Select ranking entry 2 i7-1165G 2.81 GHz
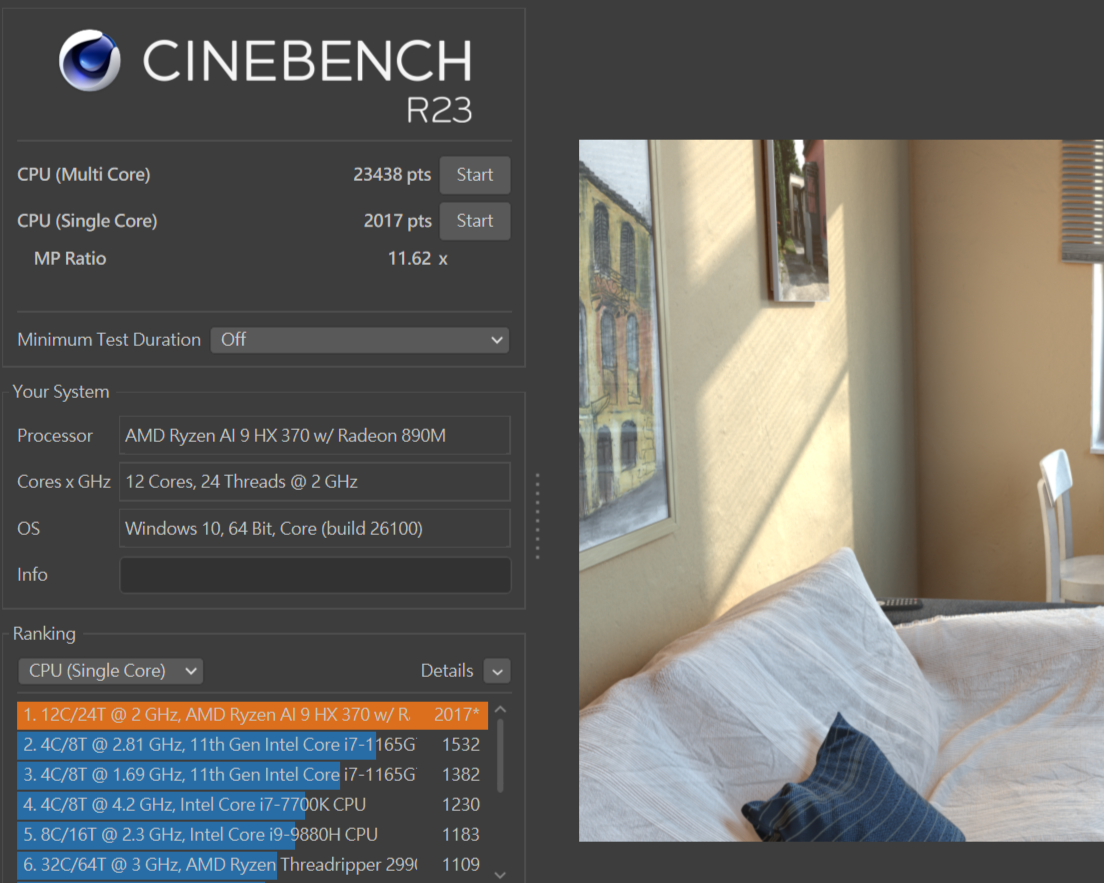This screenshot has width=1104, height=883. 253,745
